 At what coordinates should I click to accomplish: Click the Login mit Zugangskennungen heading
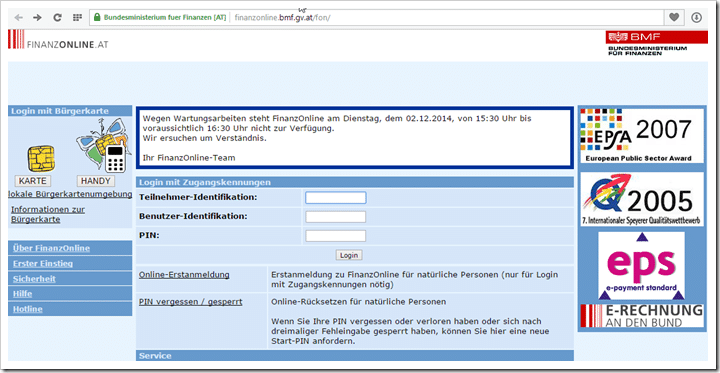[205, 182]
